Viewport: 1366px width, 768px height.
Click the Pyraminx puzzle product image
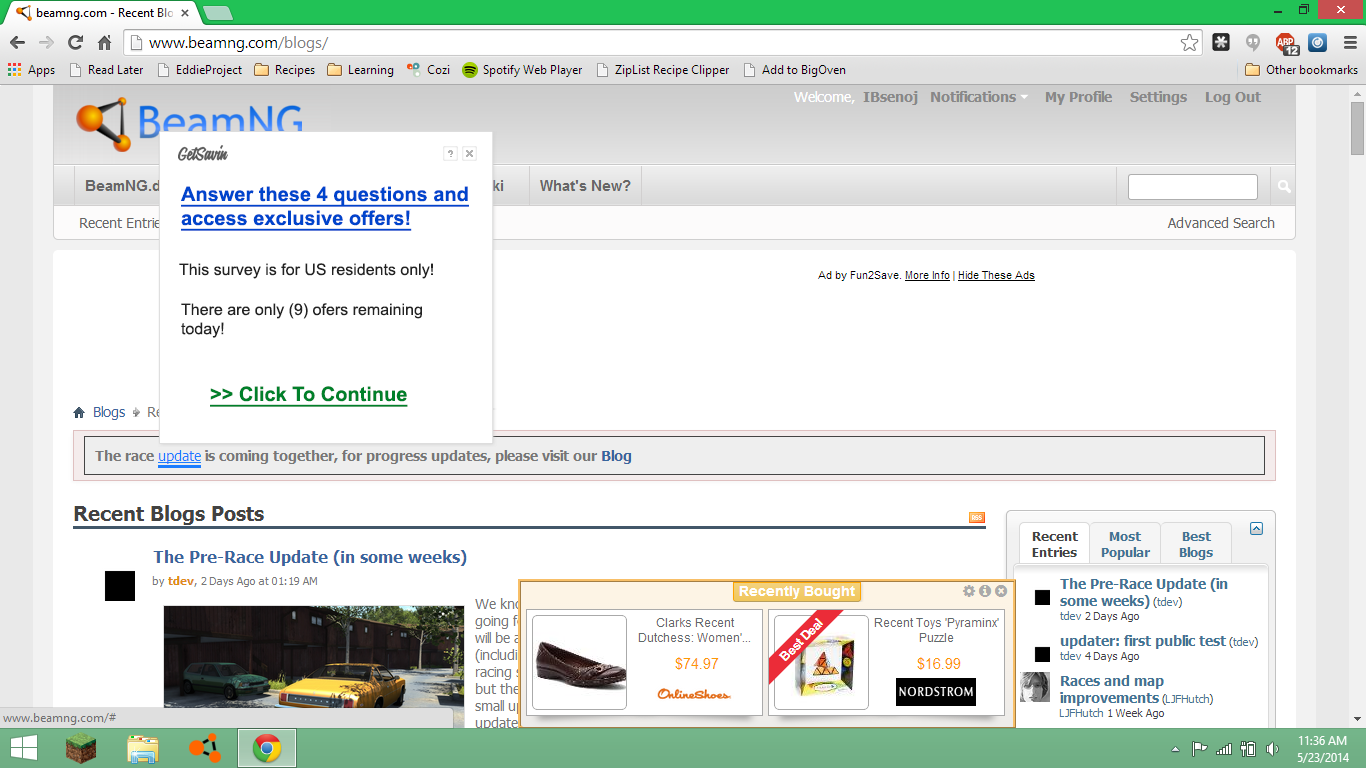[821, 662]
